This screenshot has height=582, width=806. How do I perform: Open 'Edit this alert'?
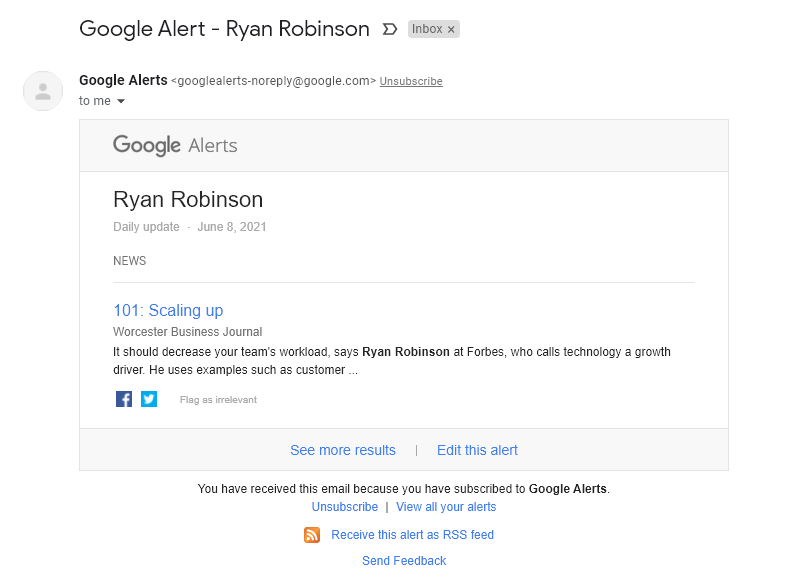point(477,450)
